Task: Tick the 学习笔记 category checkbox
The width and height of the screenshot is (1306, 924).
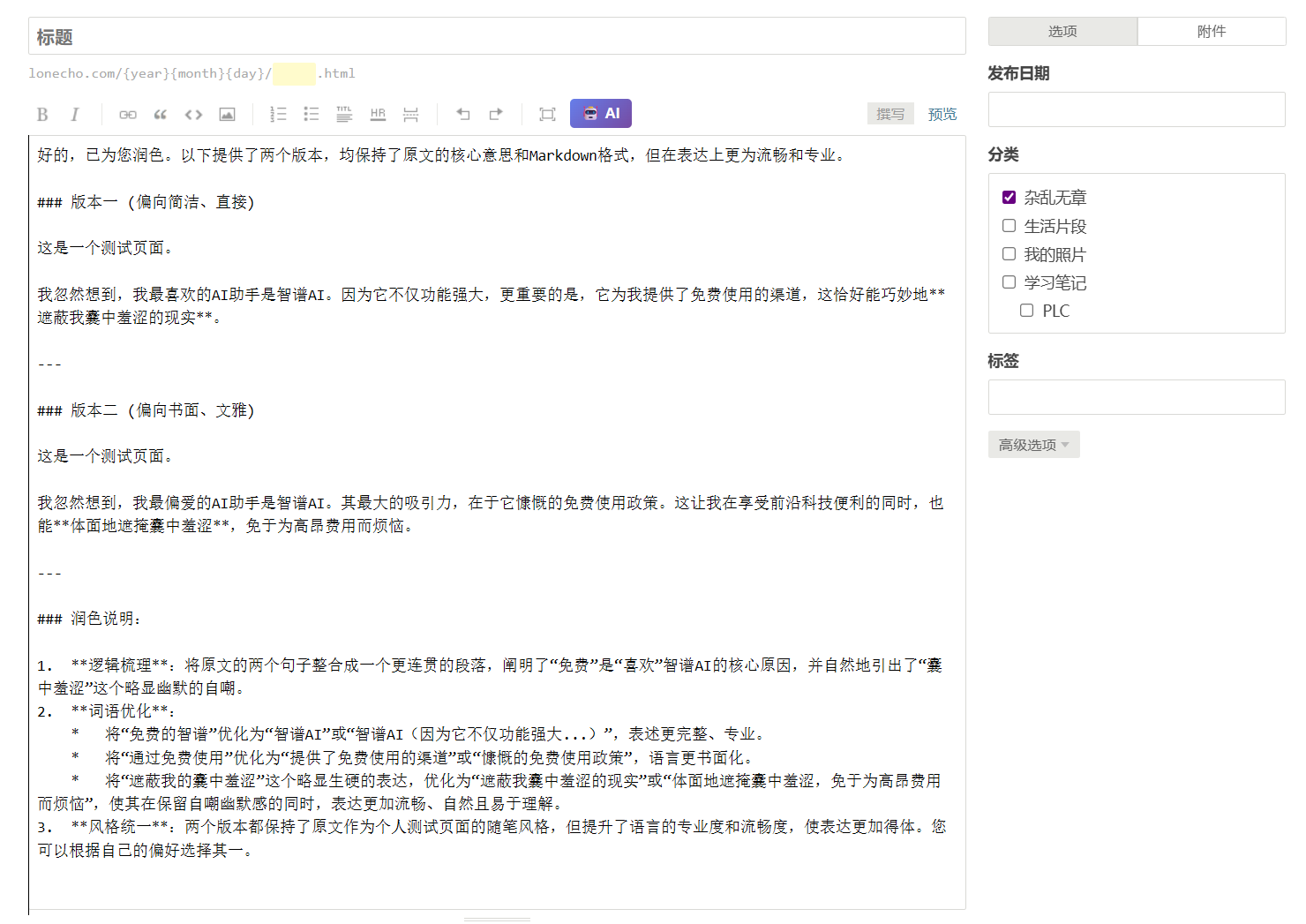Action: tap(1009, 282)
